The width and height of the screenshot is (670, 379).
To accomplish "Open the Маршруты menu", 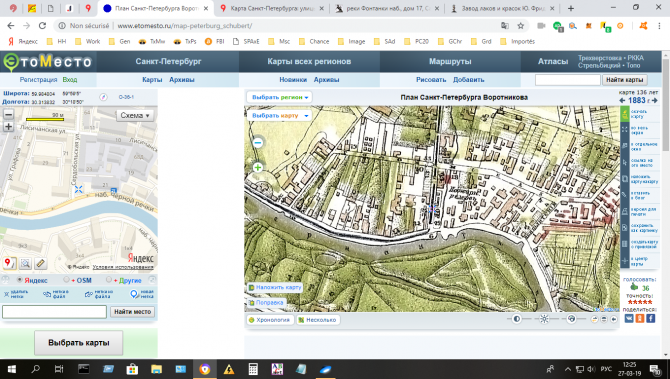I will [x=450, y=62].
